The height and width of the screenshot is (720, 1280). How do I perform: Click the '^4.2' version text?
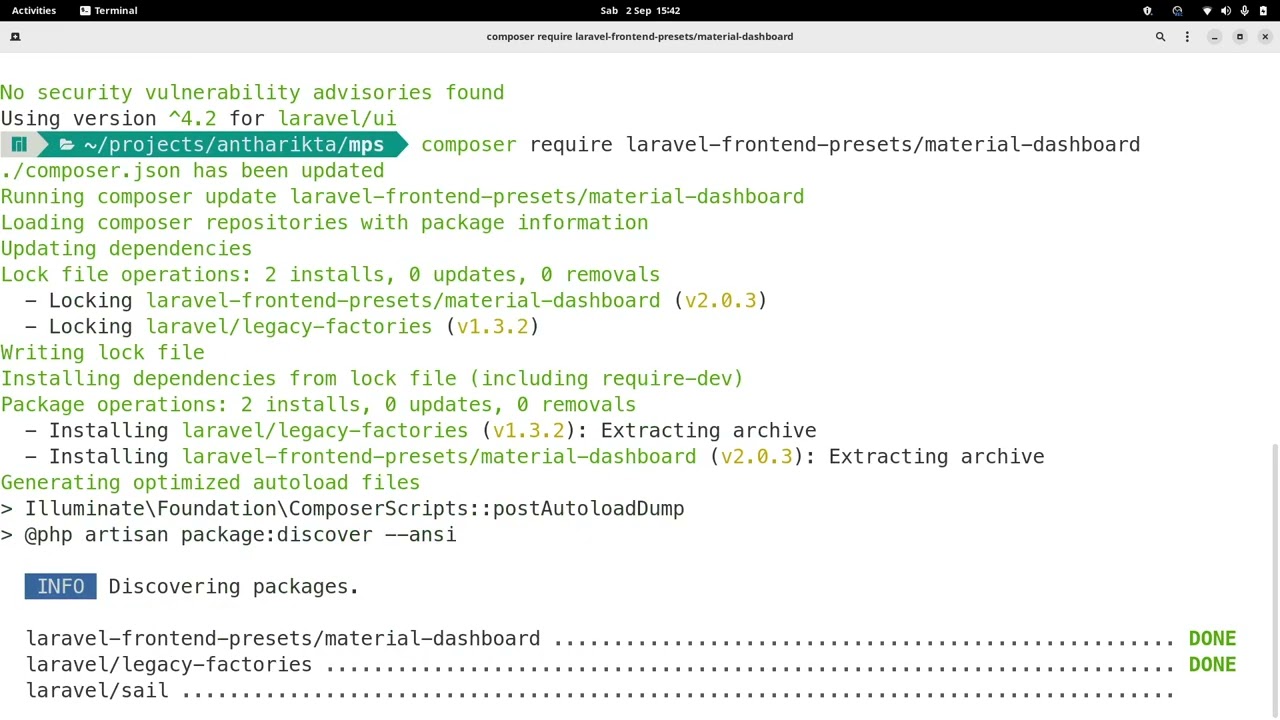pos(192,118)
